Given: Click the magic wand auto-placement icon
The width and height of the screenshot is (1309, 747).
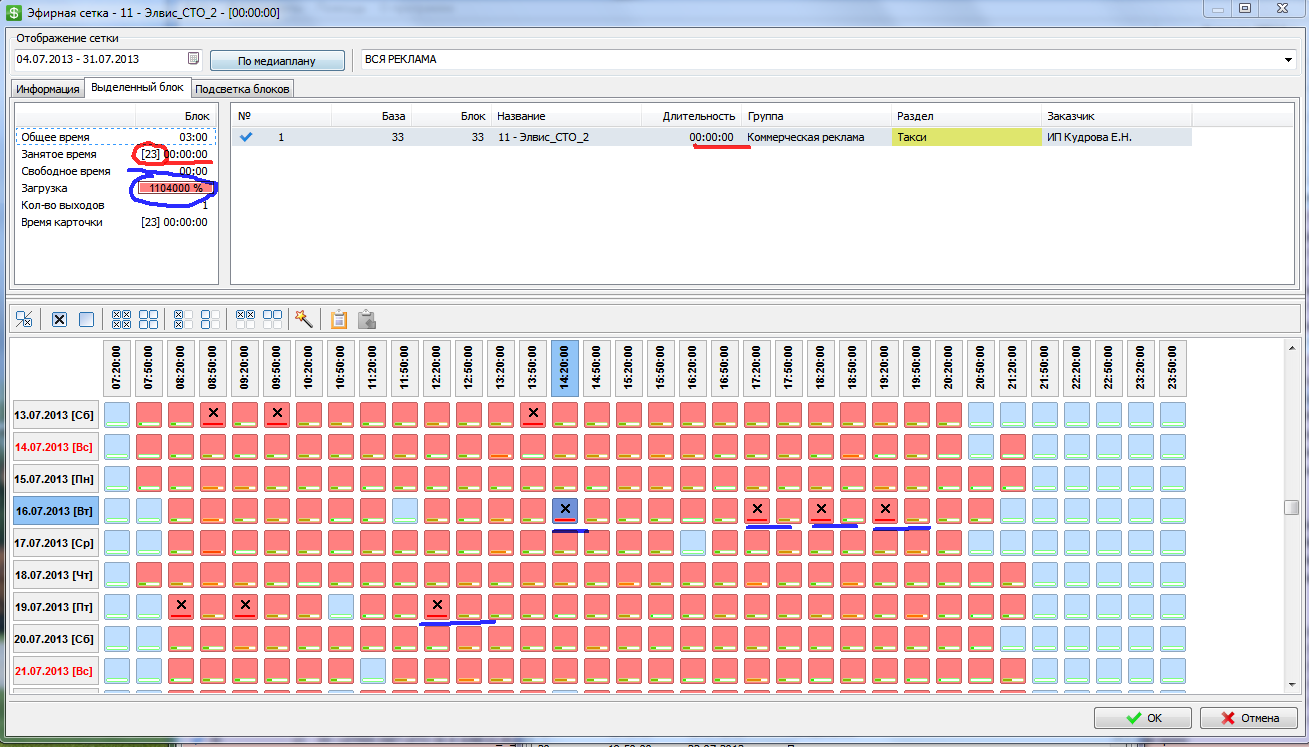Looking at the screenshot, I should click(x=304, y=319).
